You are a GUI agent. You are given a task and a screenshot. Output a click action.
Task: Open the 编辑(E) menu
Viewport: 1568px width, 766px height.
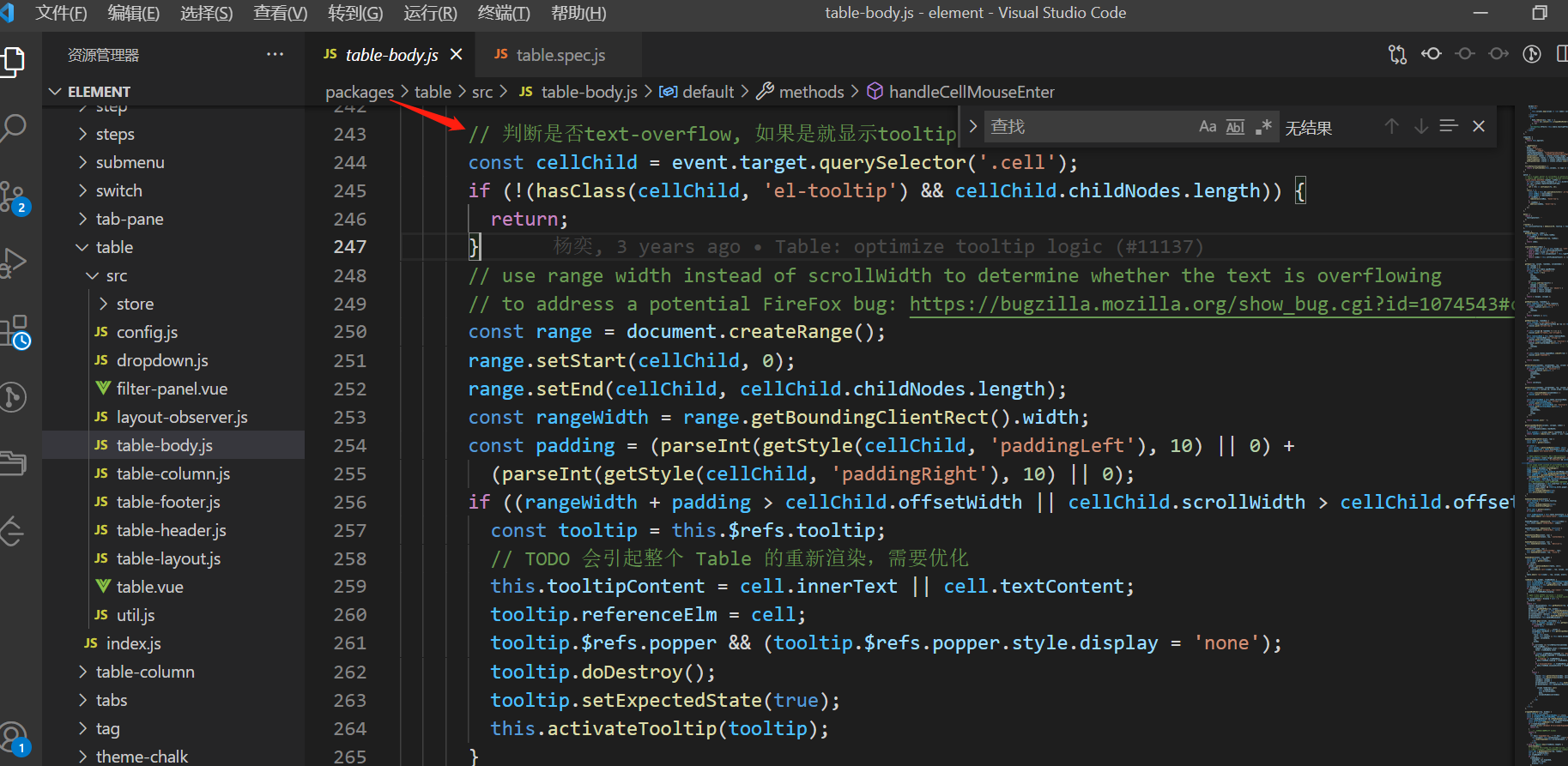click(134, 13)
